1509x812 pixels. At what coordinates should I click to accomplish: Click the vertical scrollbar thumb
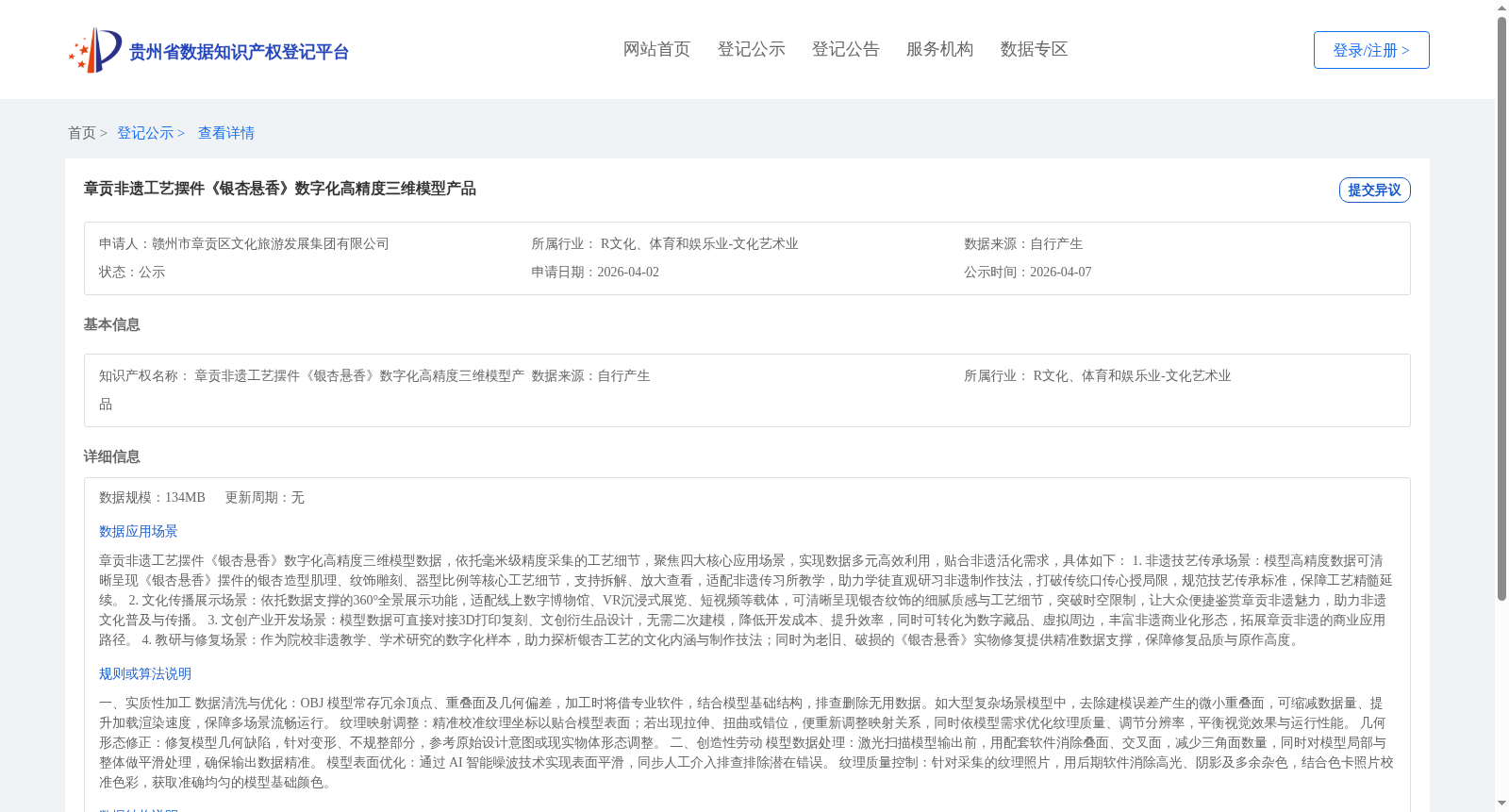tap(1501, 308)
